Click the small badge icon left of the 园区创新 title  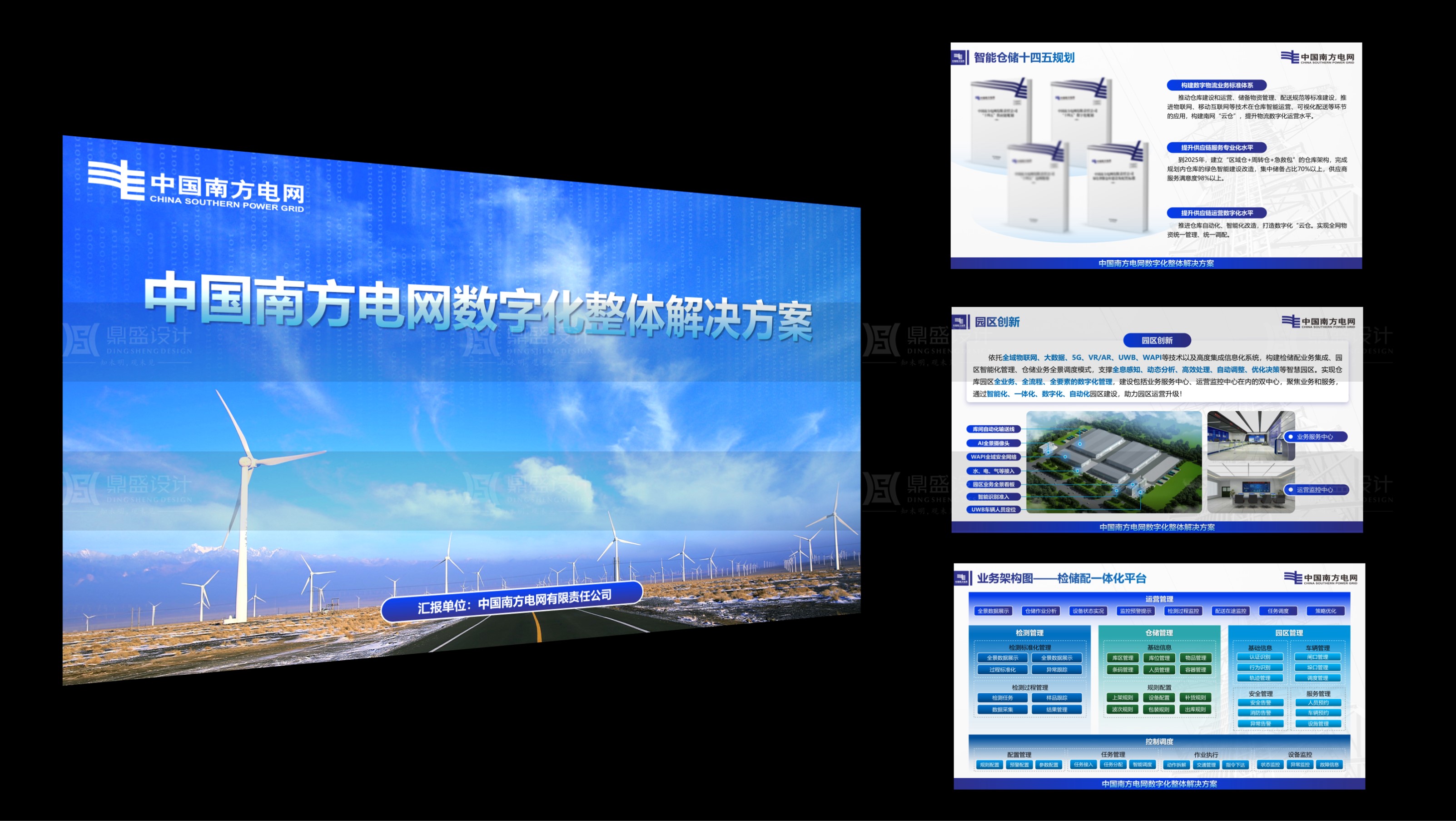pos(959,322)
